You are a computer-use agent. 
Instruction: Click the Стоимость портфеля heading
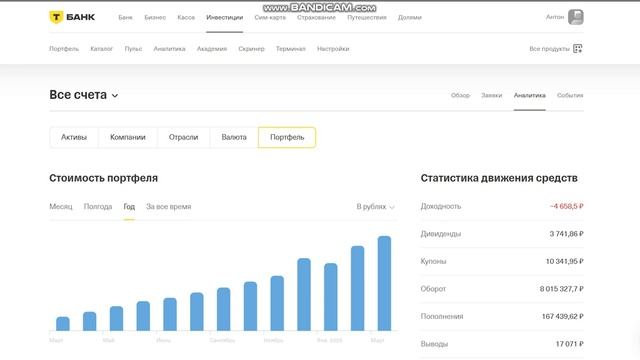pos(104,178)
